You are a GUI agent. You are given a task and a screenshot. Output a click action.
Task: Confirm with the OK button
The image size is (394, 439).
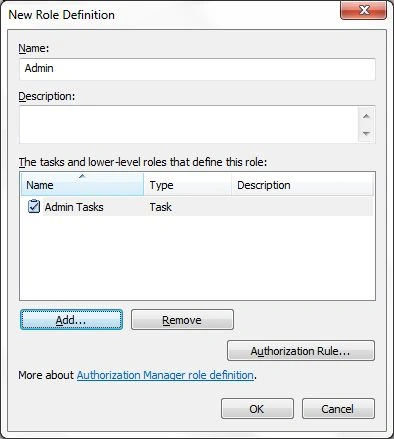point(257,409)
